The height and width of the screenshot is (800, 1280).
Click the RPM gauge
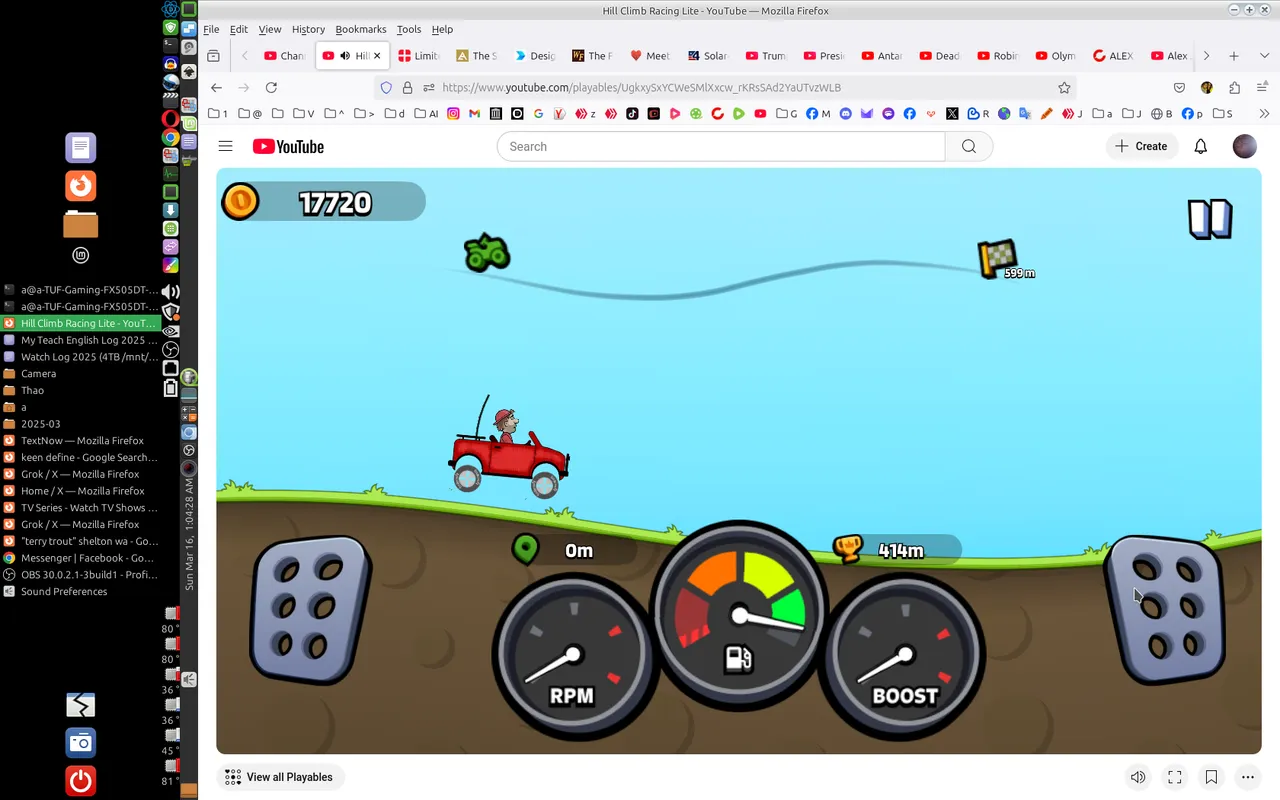572,657
